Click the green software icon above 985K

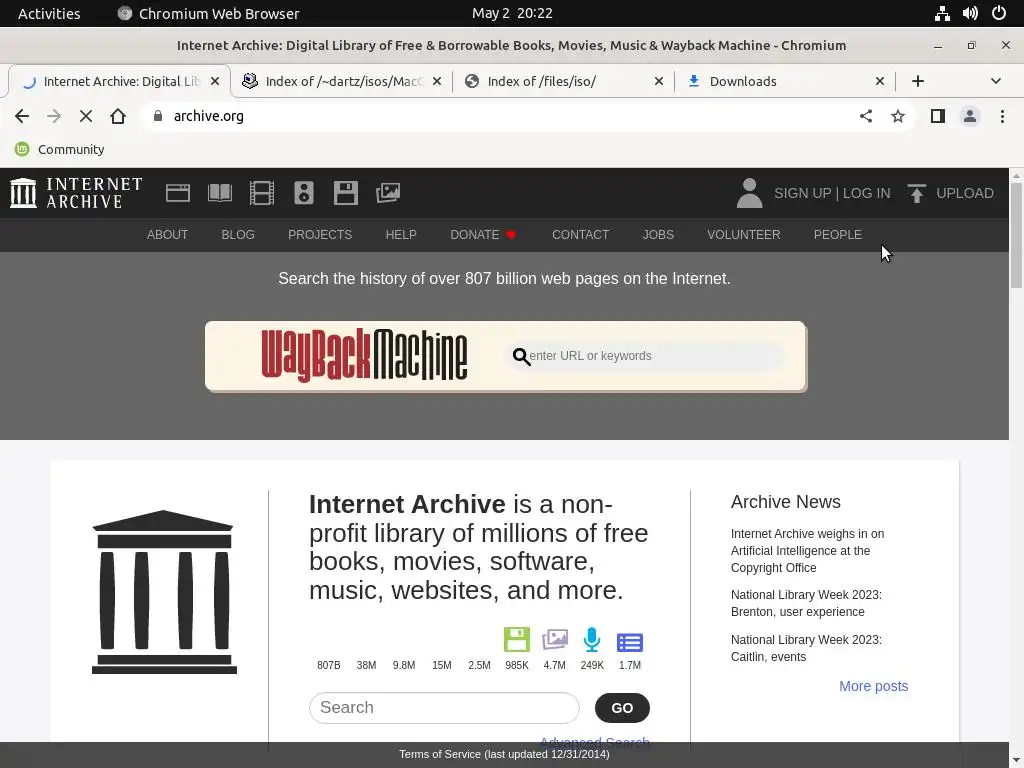coord(517,639)
